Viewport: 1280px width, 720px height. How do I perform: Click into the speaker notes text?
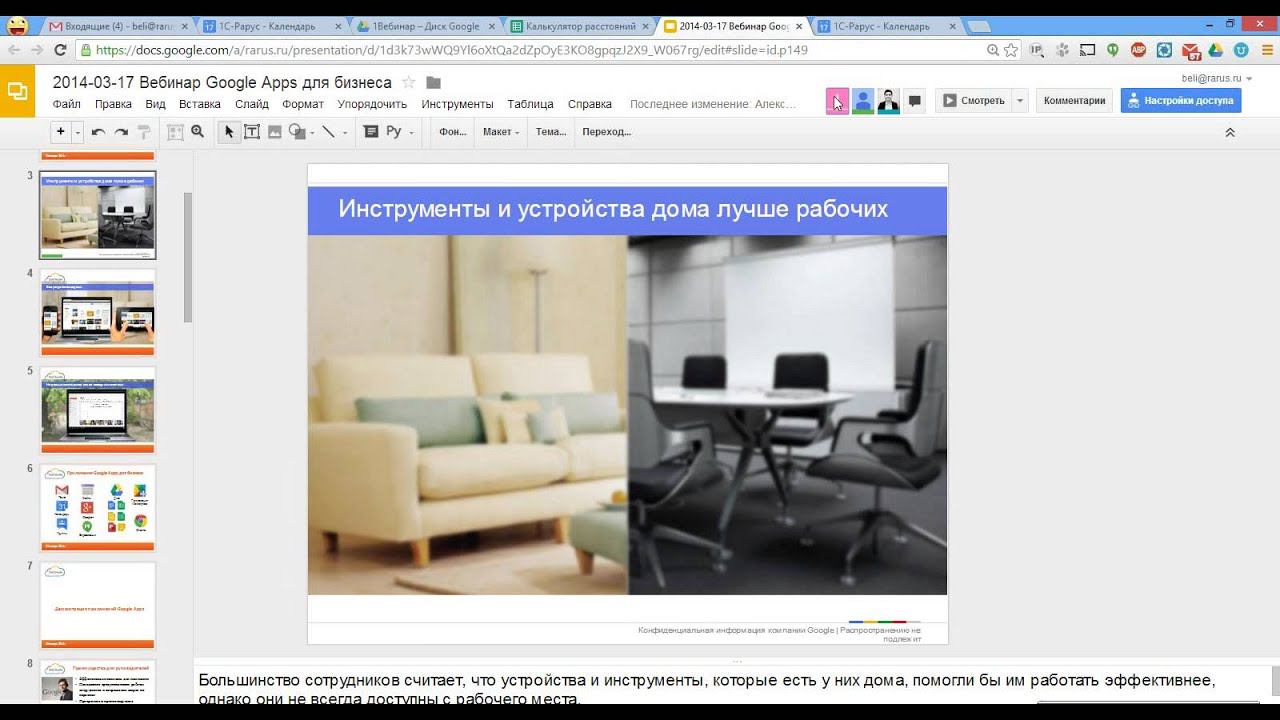coord(707,689)
